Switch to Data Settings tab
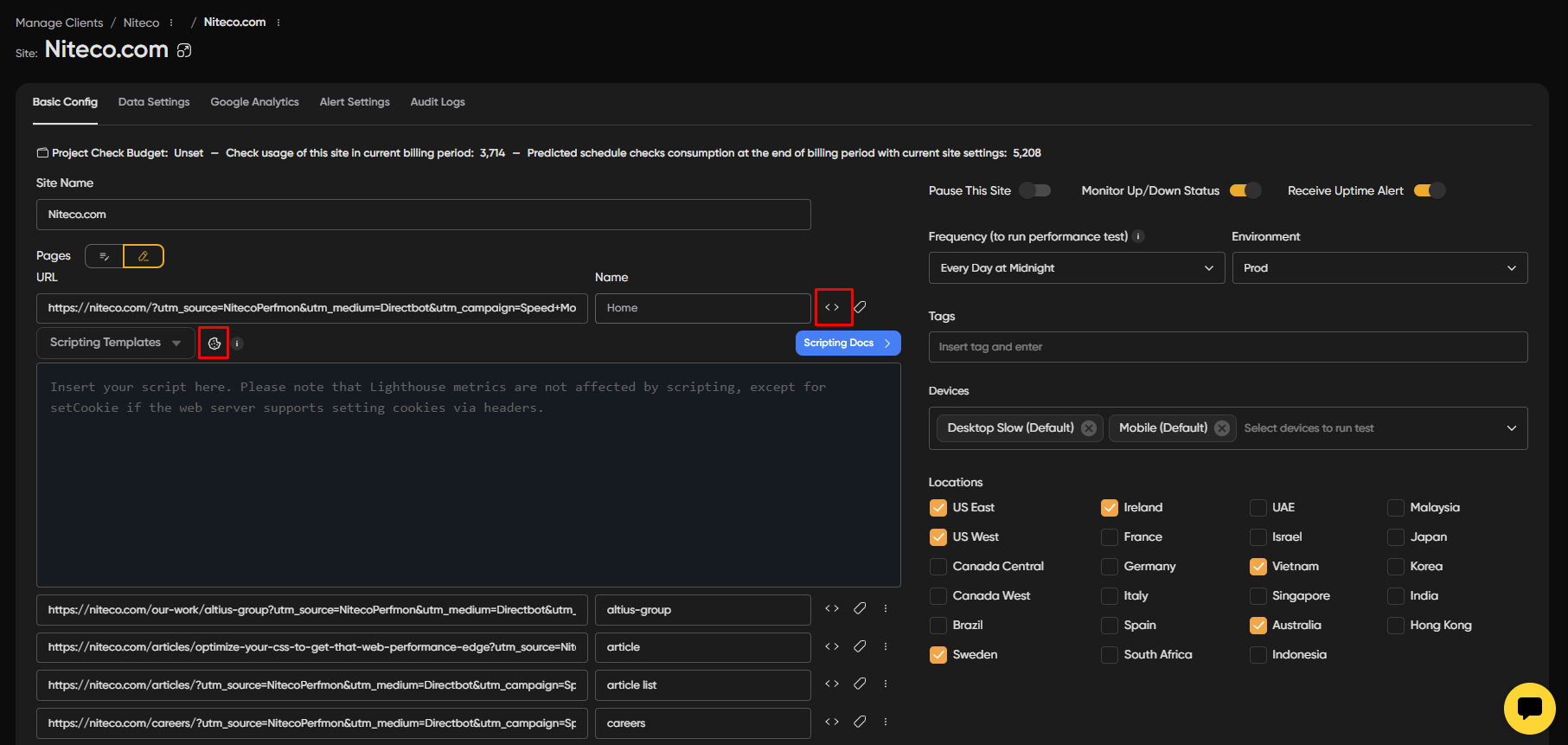Viewport: 1568px width, 745px height. click(154, 102)
